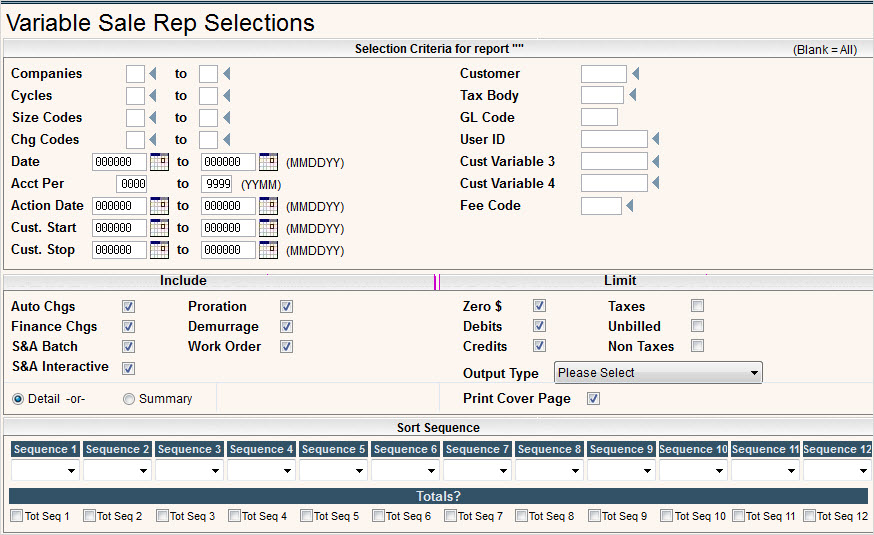The image size is (874, 535).
Task: Check the Tot Seq 6 checkbox
Action: point(378,515)
